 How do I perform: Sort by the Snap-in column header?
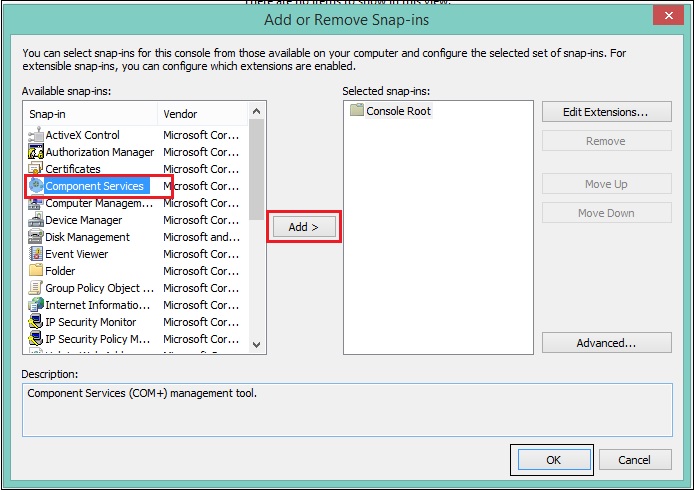click(91, 114)
